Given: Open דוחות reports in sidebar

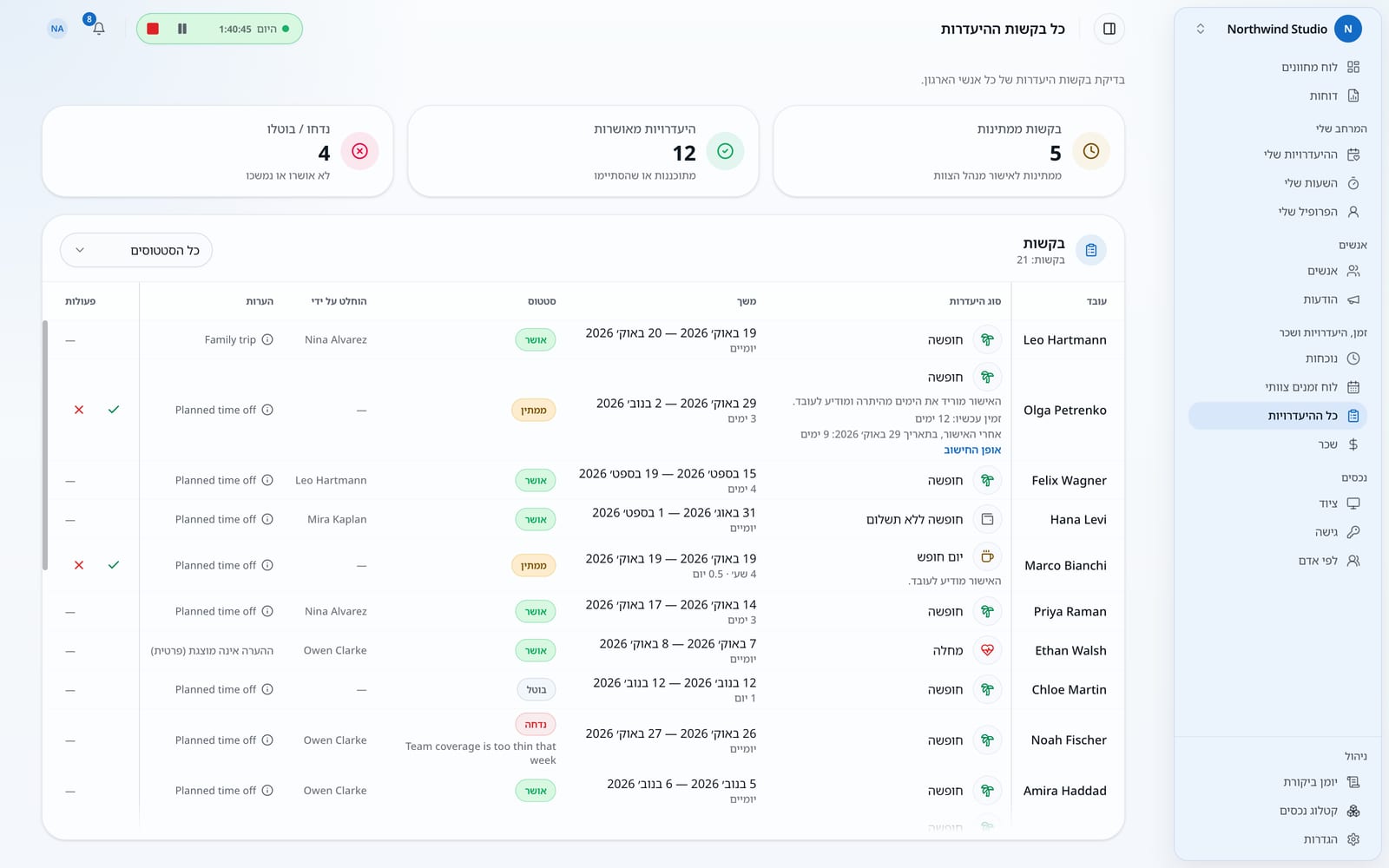Looking at the screenshot, I should tap(1277, 95).
